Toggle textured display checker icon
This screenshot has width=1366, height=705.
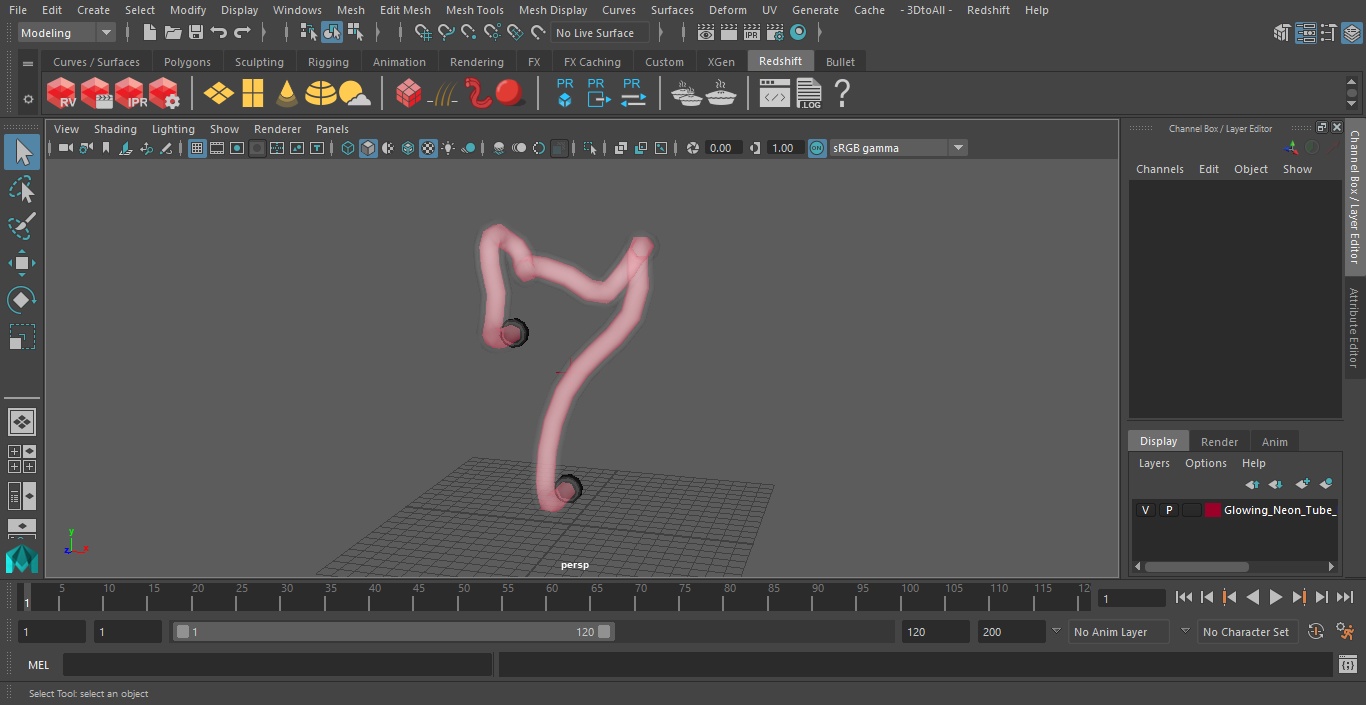click(x=428, y=148)
